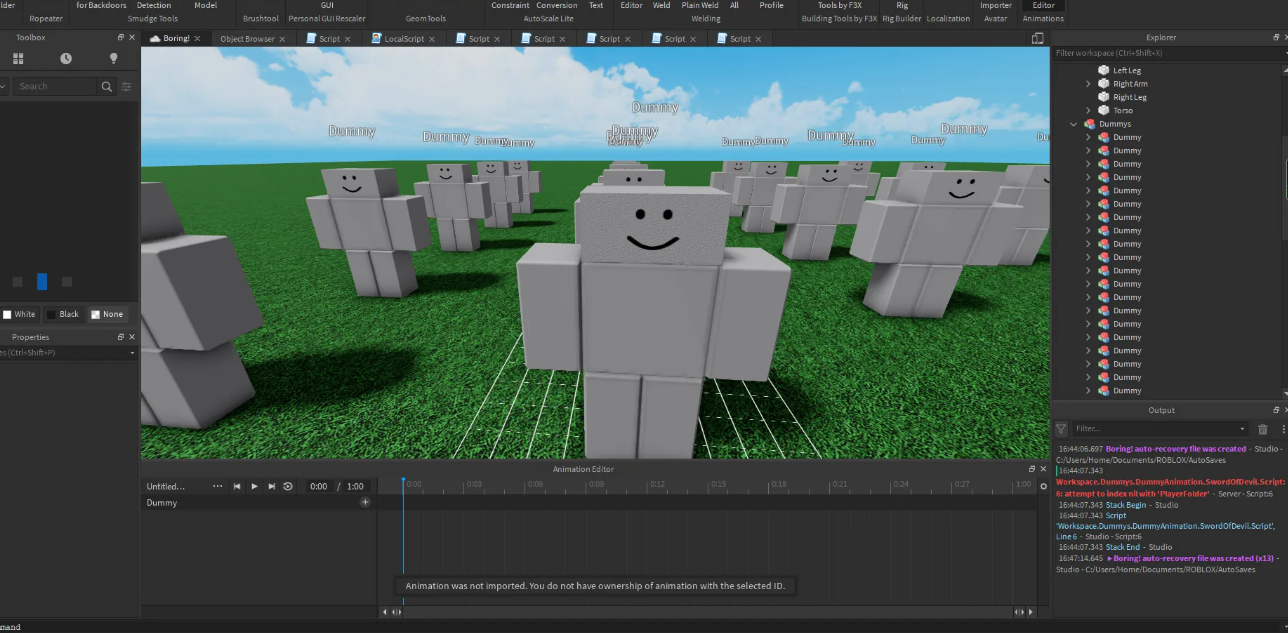Undock the Properties panel
This screenshot has width=1288, height=633.
pos(121,338)
